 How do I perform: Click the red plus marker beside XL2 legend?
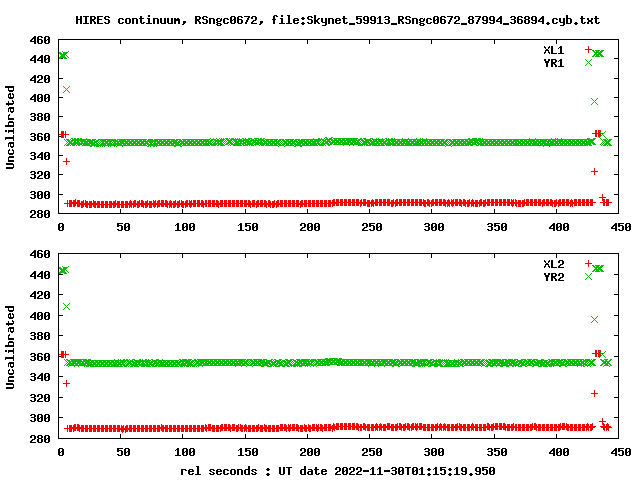click(588, 263)
